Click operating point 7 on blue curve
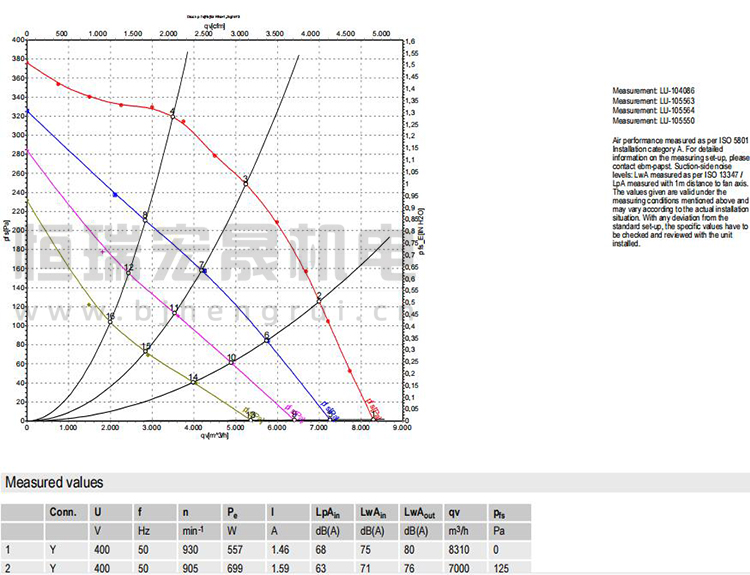 pyautogui.click(x=203, y=271)
